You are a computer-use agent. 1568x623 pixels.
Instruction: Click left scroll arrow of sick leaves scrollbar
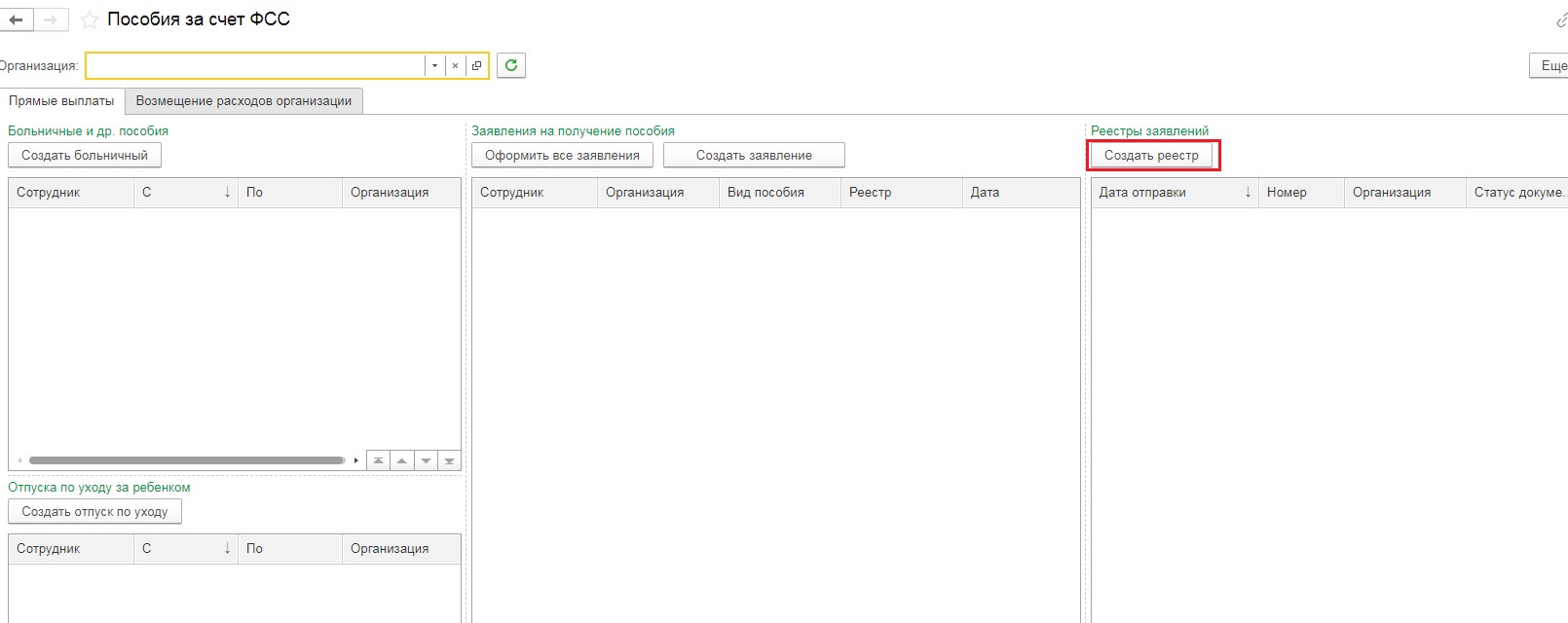[19, 460]
